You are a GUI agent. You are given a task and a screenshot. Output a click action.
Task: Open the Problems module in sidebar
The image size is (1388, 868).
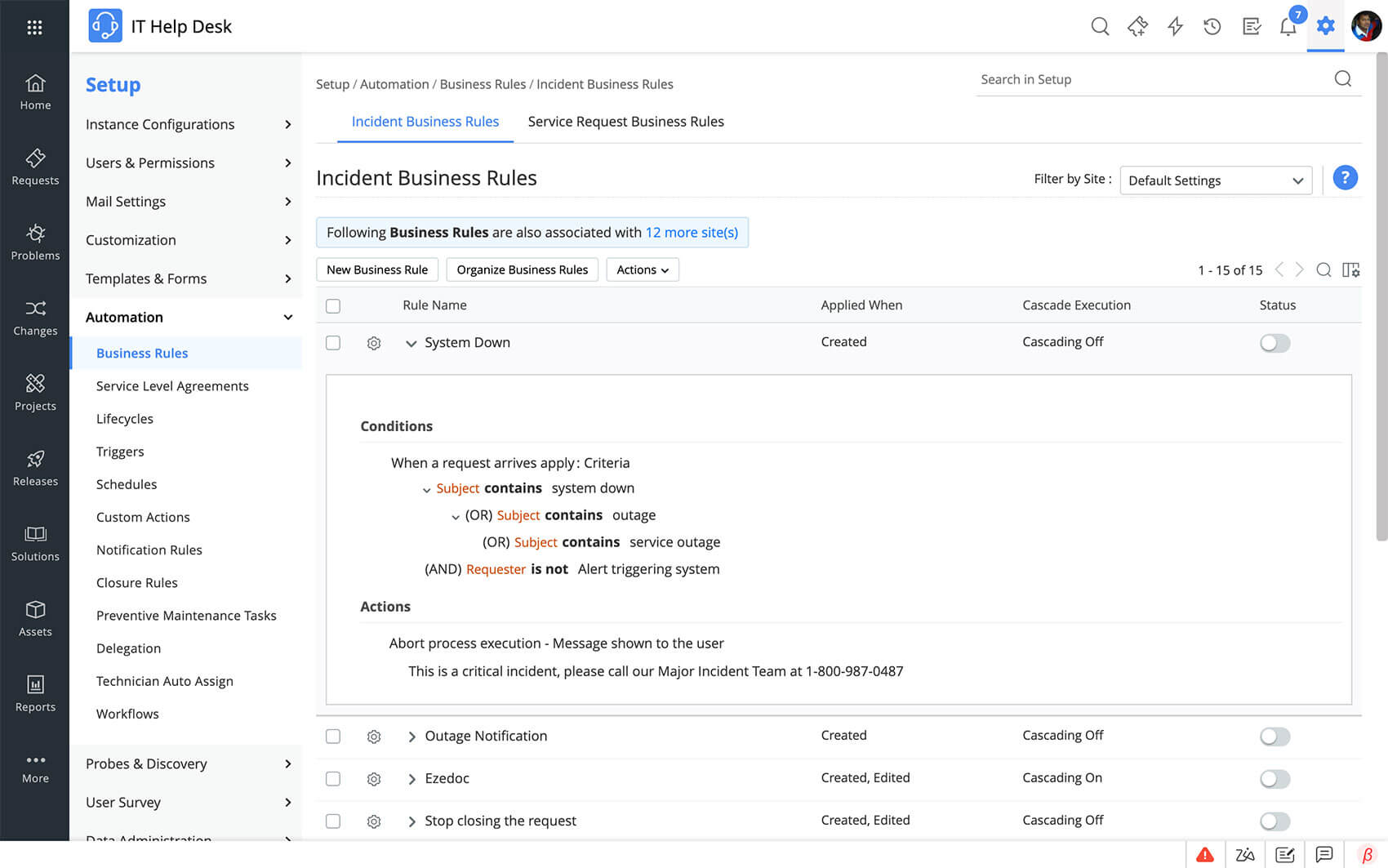tap(35, 243)
